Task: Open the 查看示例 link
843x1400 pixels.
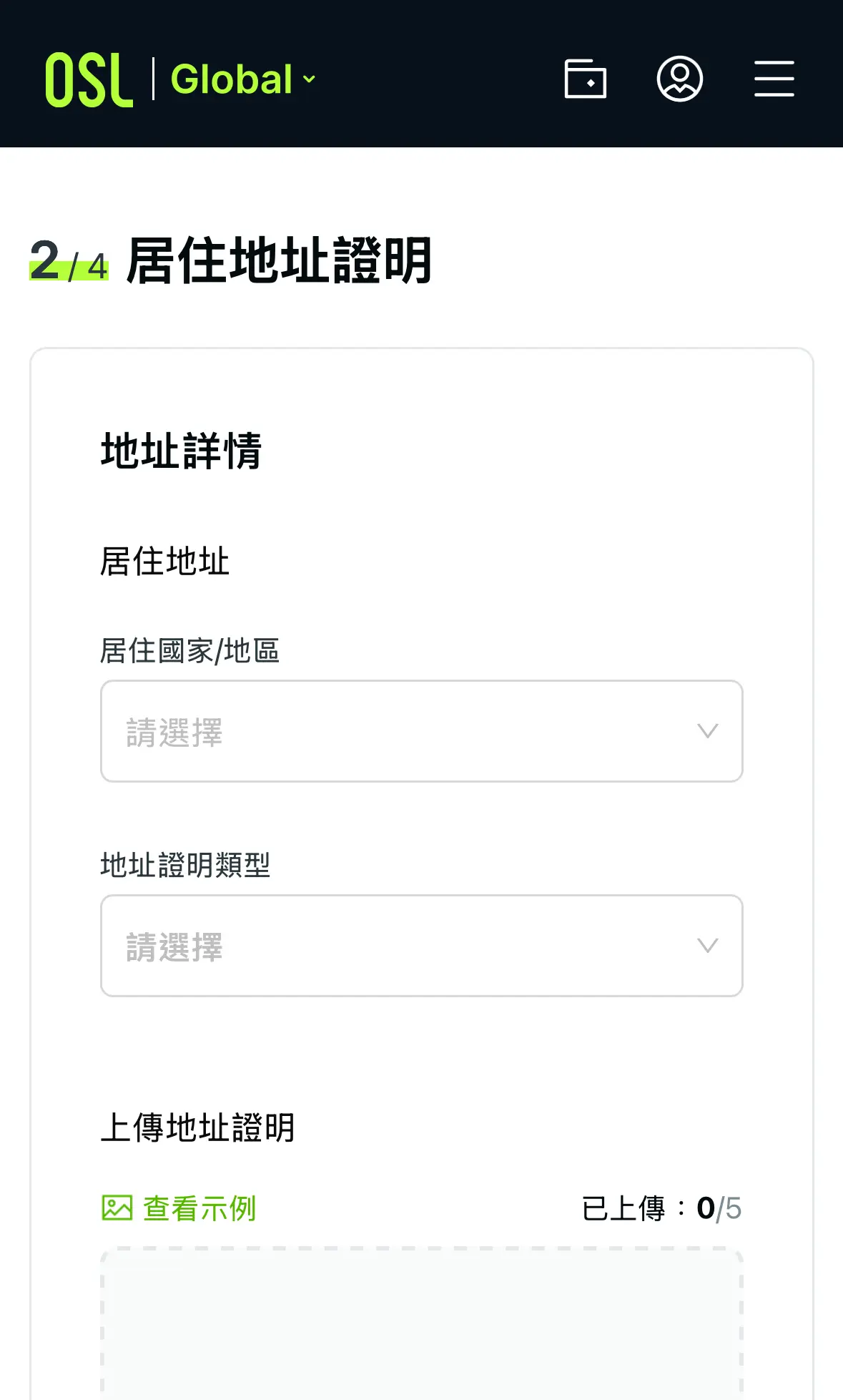Action: [x=199, y=1208]
